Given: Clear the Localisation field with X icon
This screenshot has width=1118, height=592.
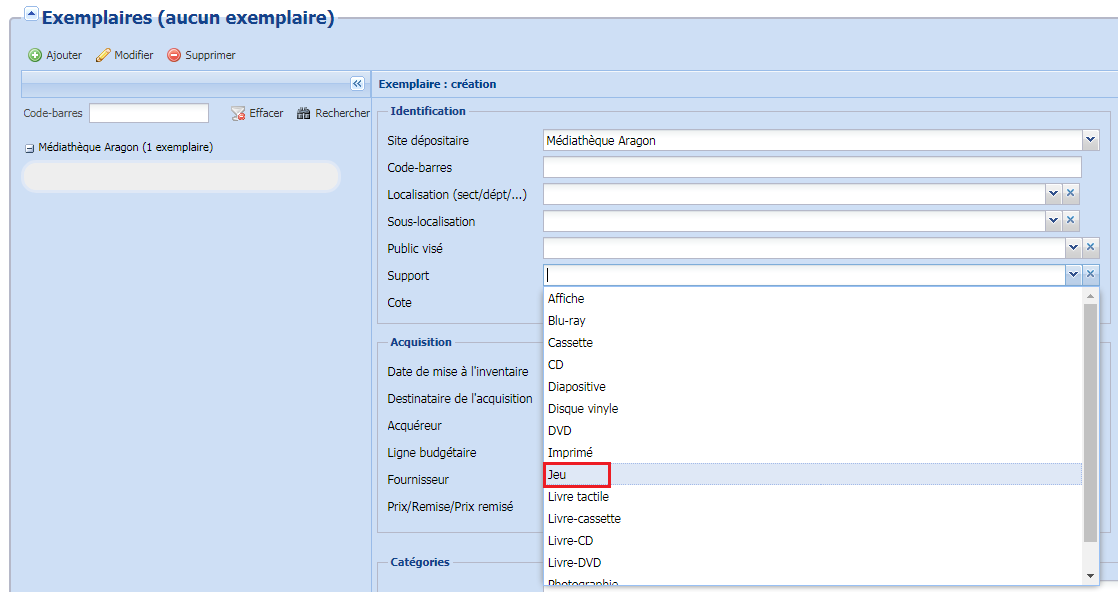Looking at the screenshot, I should (x=1070, y=194).
